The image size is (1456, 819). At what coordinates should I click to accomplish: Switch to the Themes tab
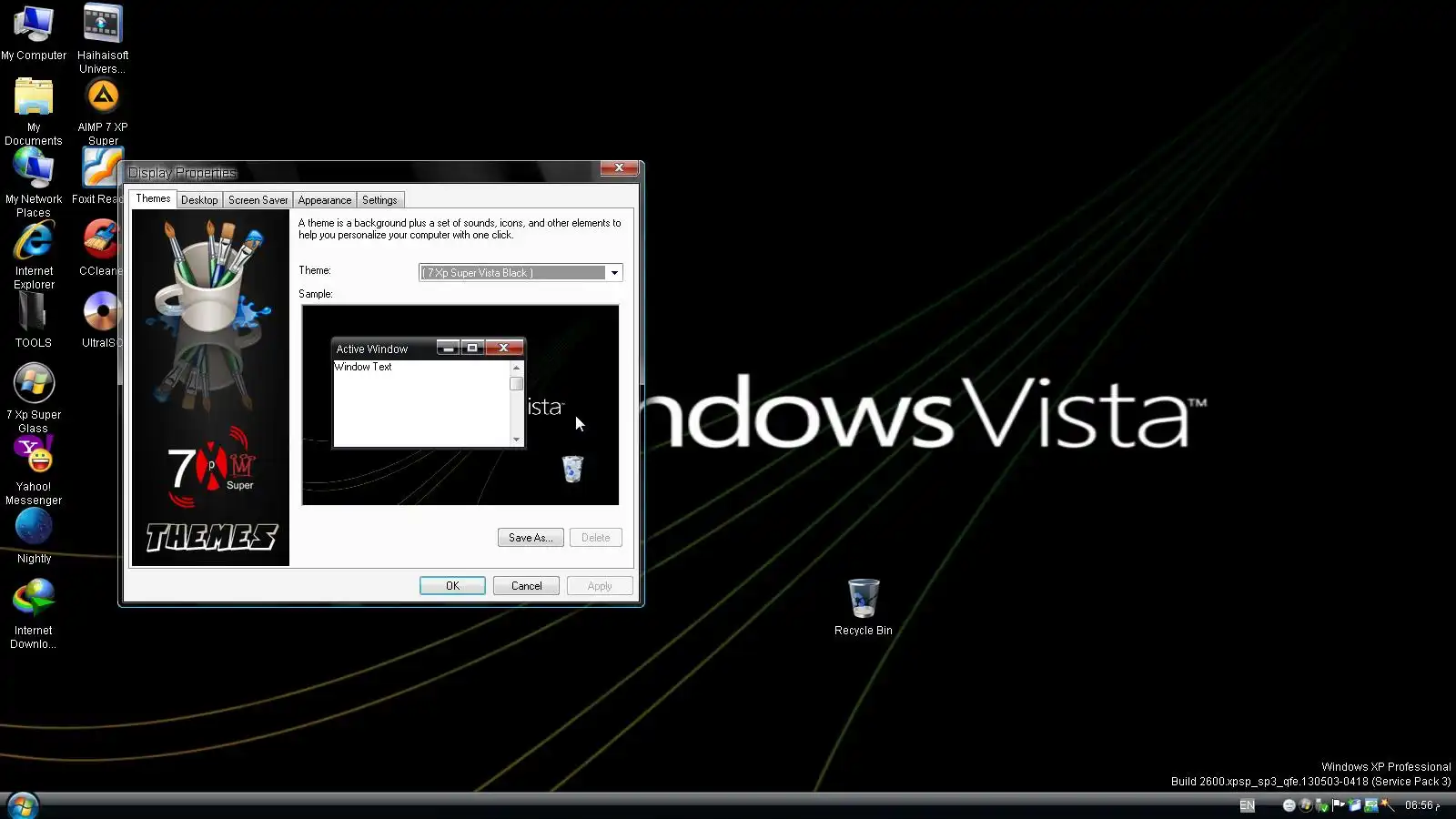(153, 198)
